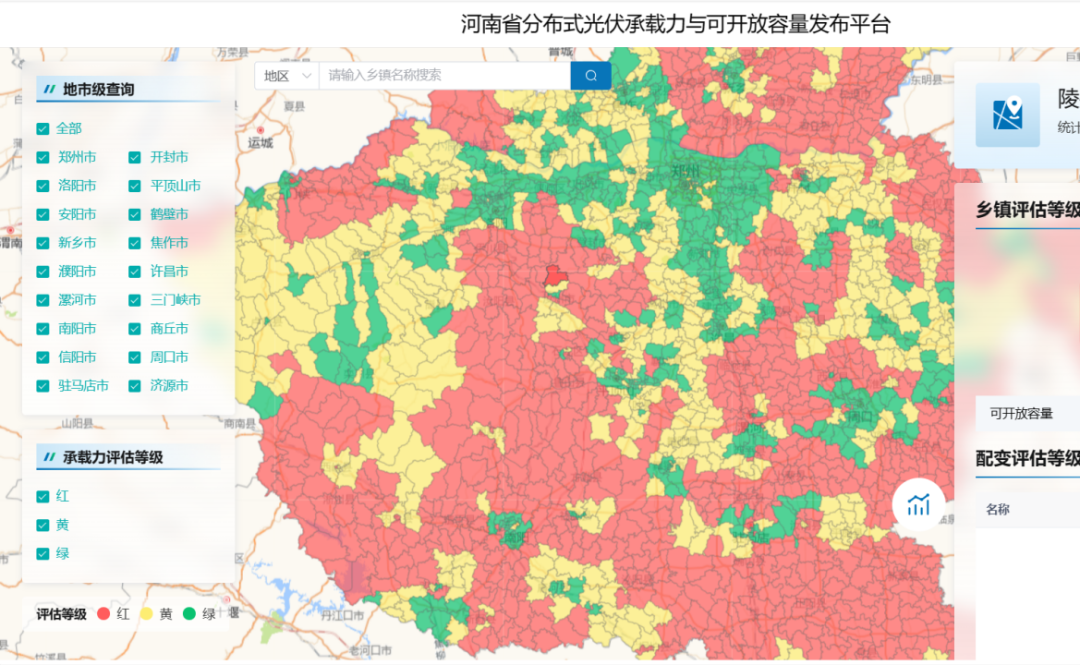This screenshot has height=665, width=1080.
Task: Open the 地区 dropdown selector
Action: [286, 76]
